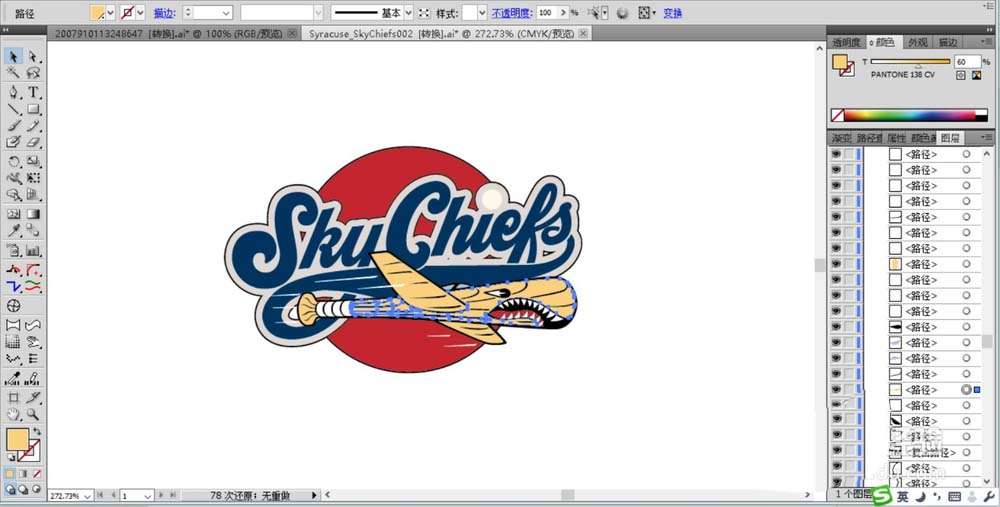Open the stroke weight dropdown
This screenshot has height=507, width=1000.
point(226,13)
